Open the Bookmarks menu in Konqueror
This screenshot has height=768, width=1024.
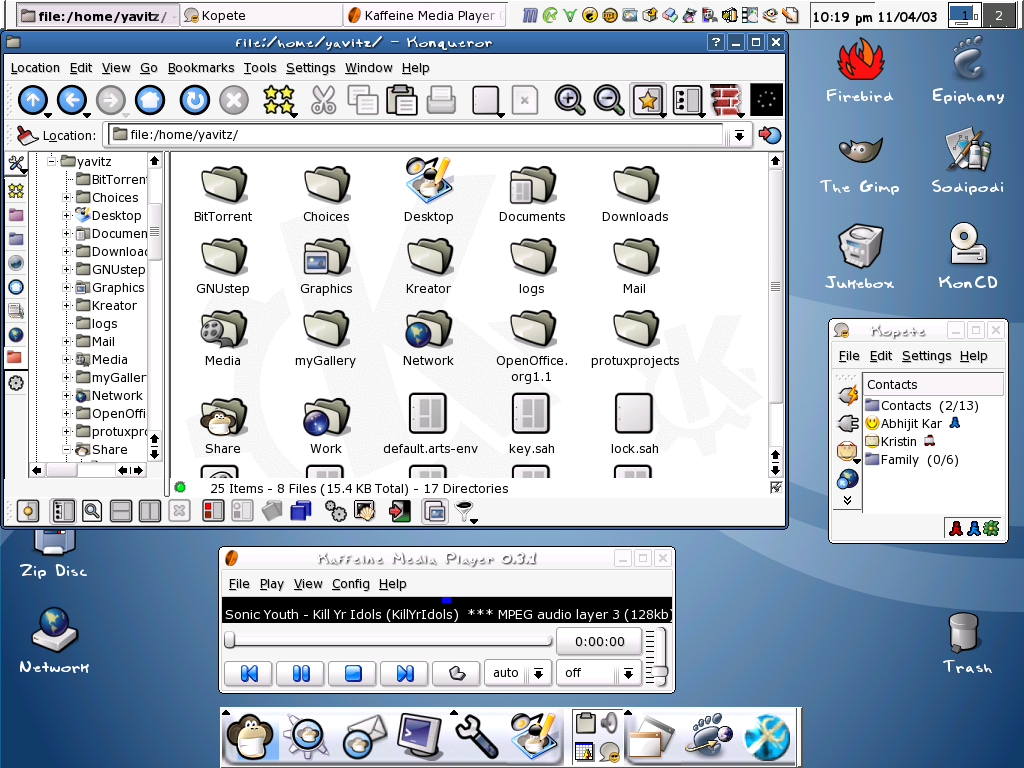[200, 68]
